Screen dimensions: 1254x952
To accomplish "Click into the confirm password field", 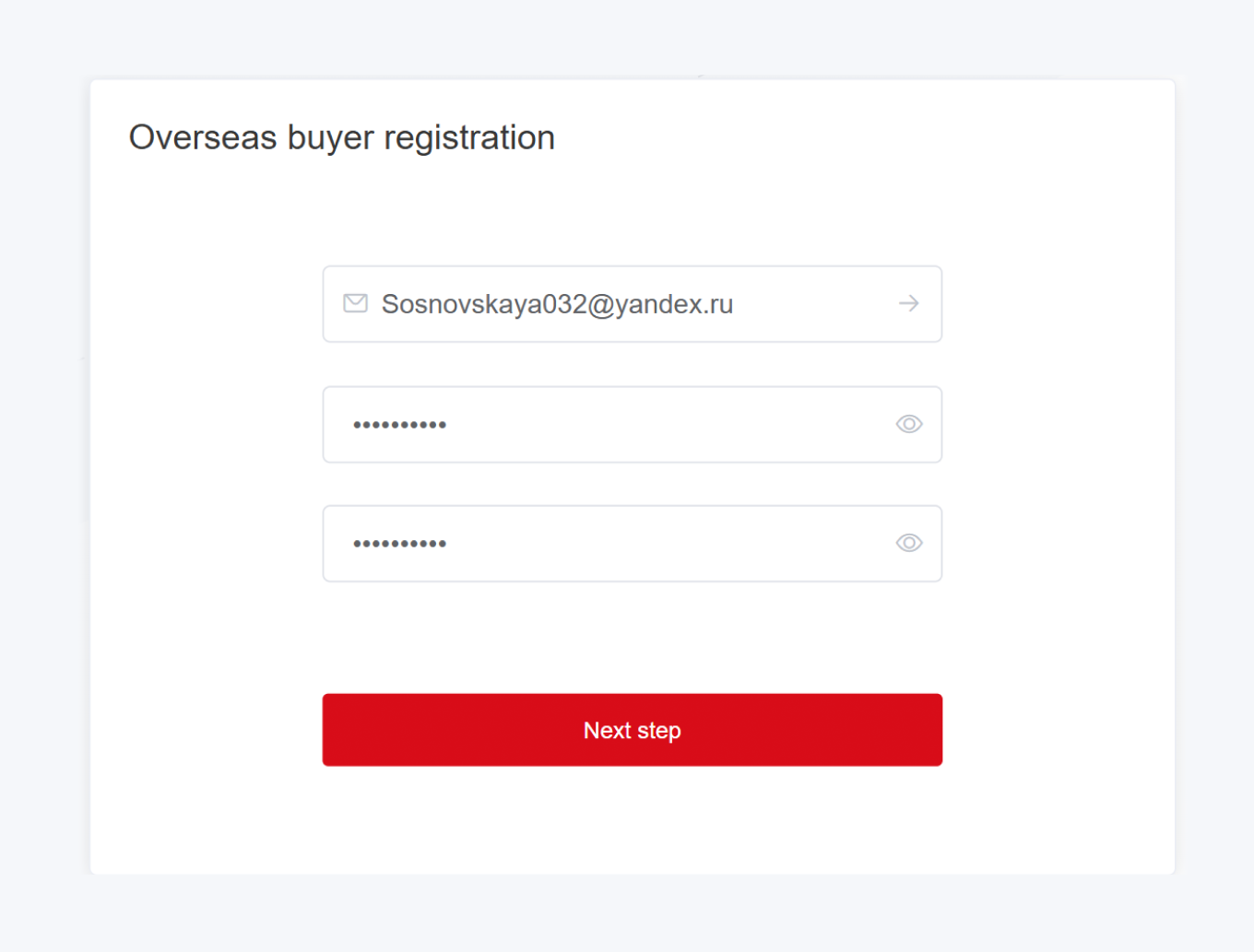I will tap(609, 544).
